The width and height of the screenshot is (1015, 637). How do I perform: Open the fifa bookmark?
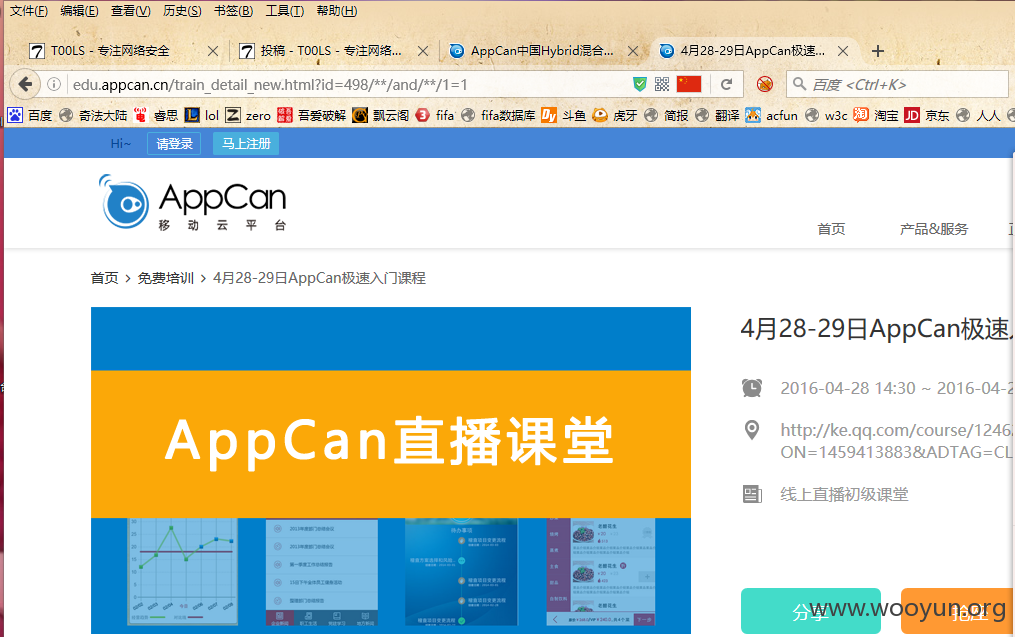click(435, 115)
